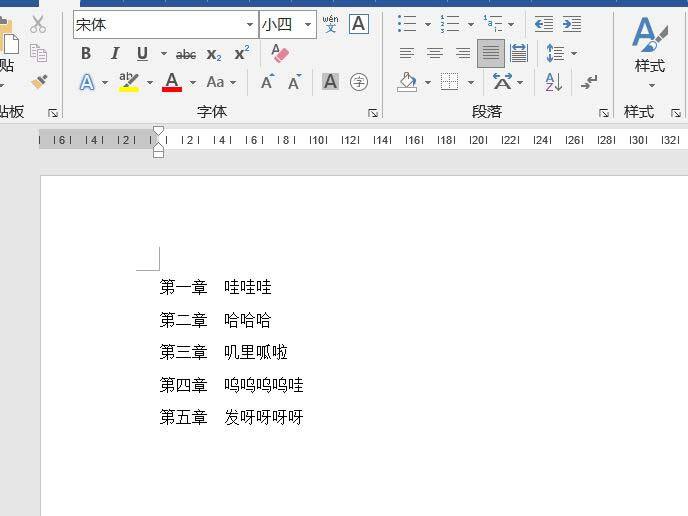Expand text effects dropdown arrow
688x516 pixels.
[x=105, y=82]
